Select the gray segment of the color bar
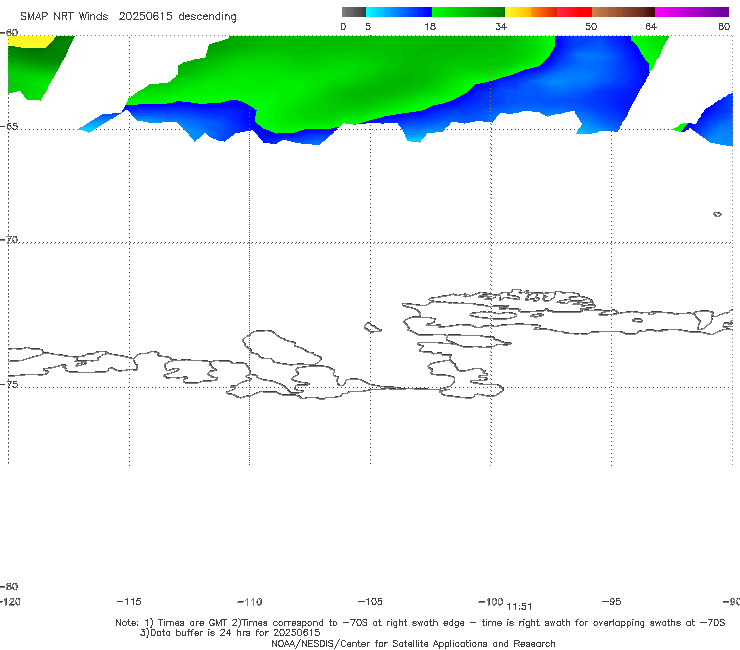The height and width of the screenshot is (650, 740). pos(353,12)
